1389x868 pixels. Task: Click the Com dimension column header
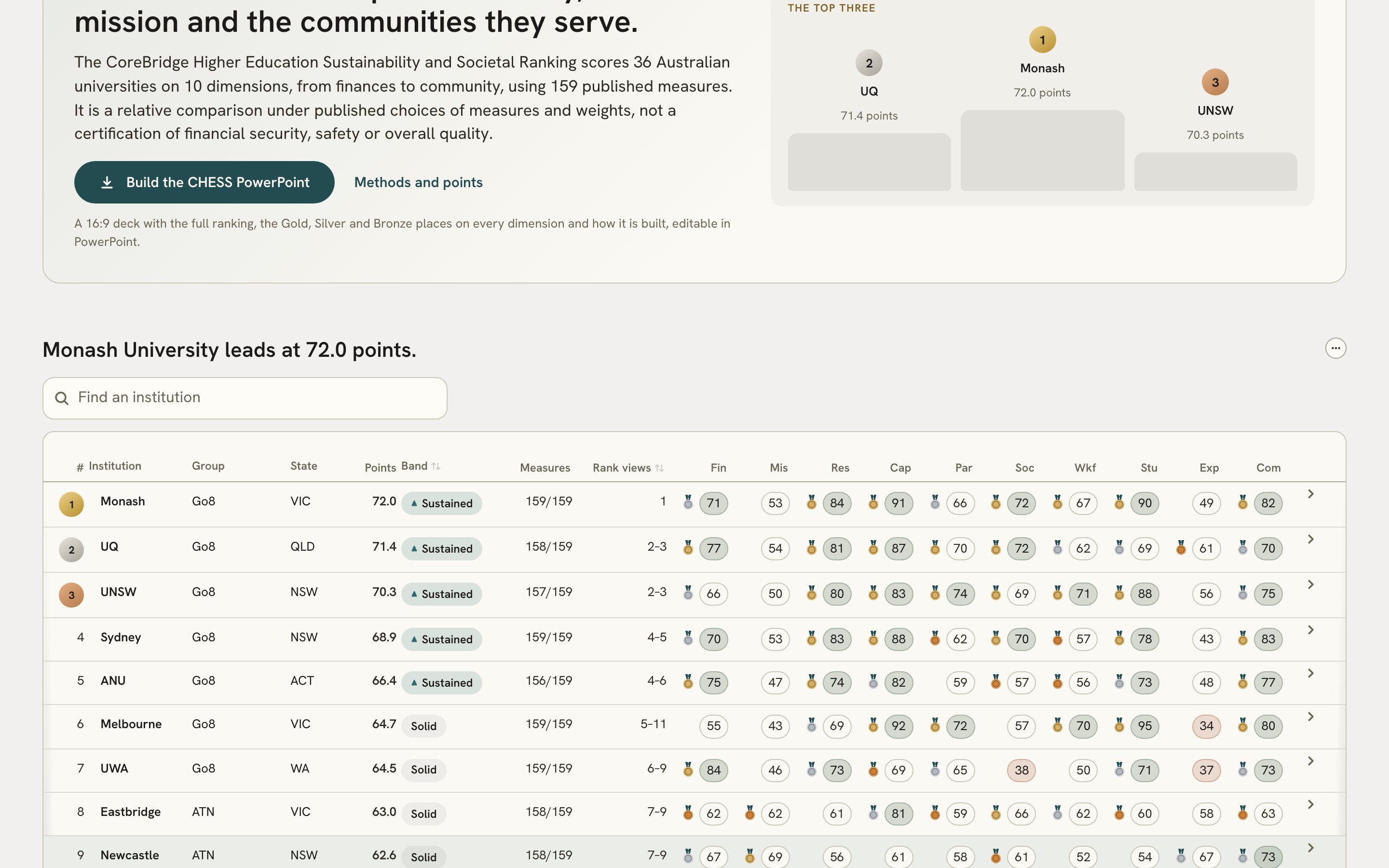pos(1268,467)
